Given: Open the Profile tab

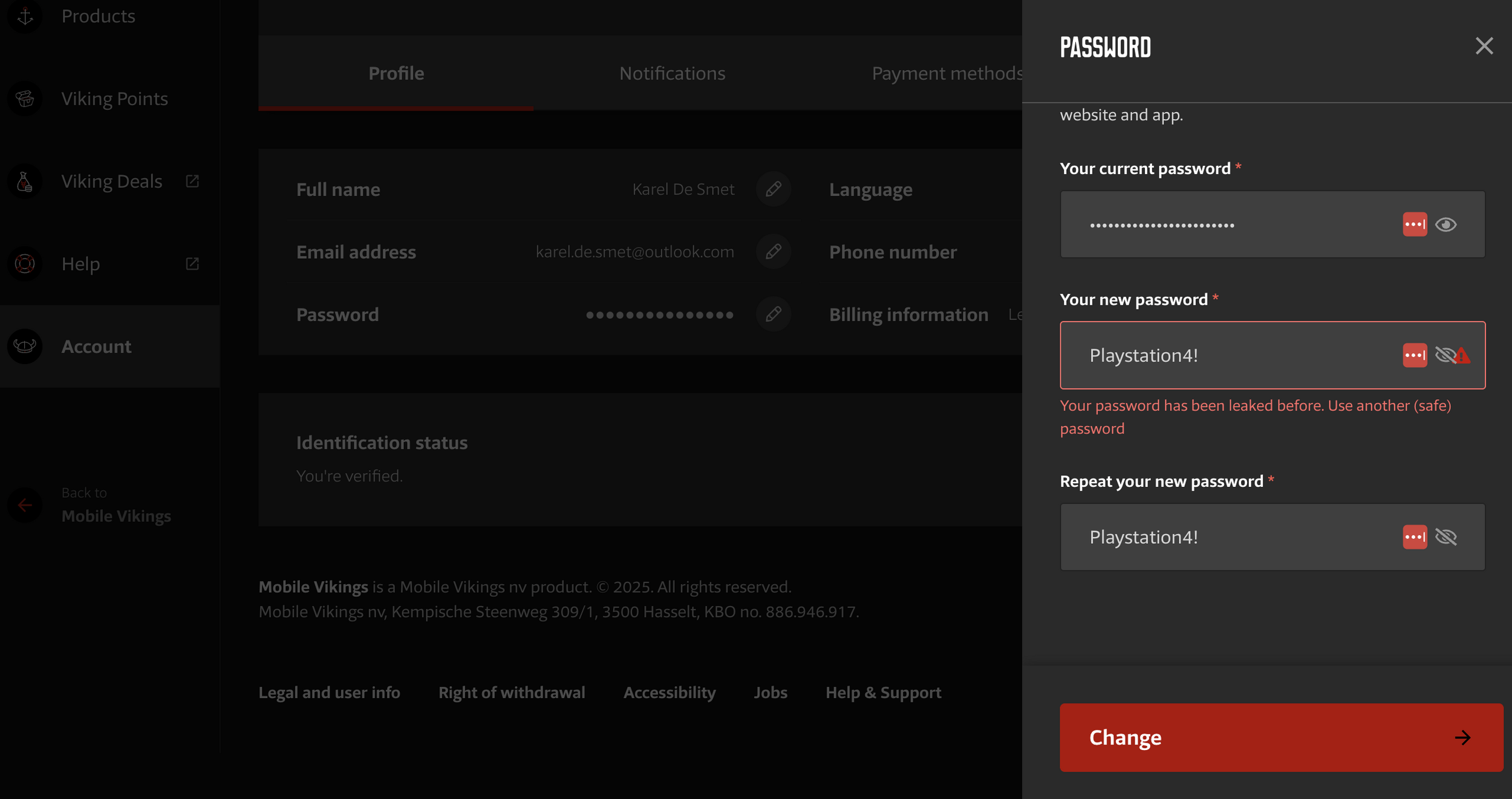Looking at the screenshot, I should 396,73.
